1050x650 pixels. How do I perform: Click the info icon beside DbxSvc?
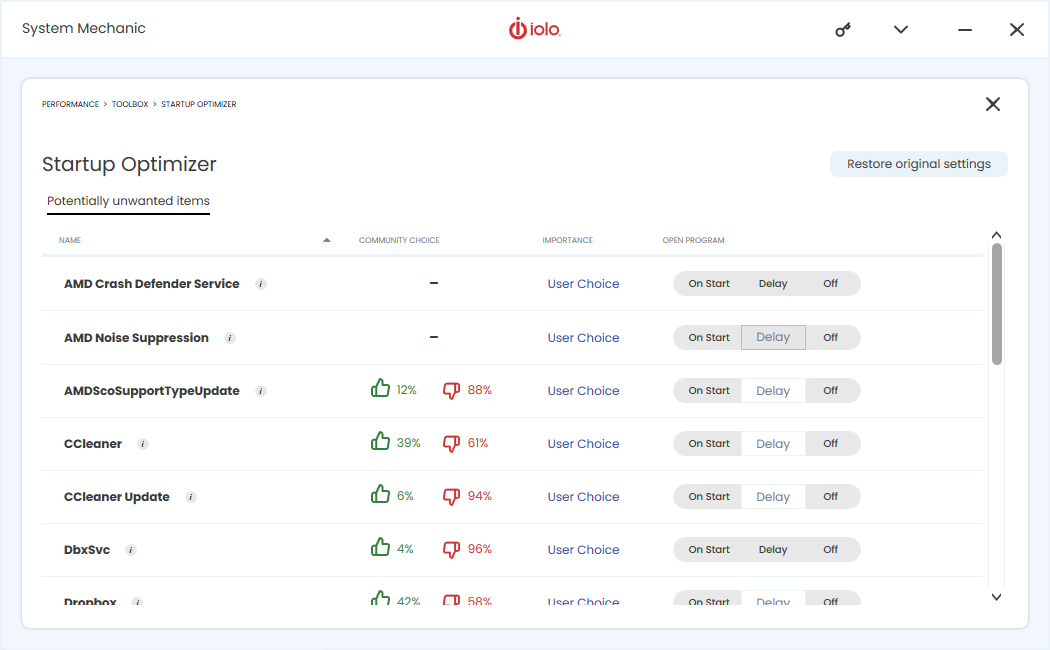131,550
